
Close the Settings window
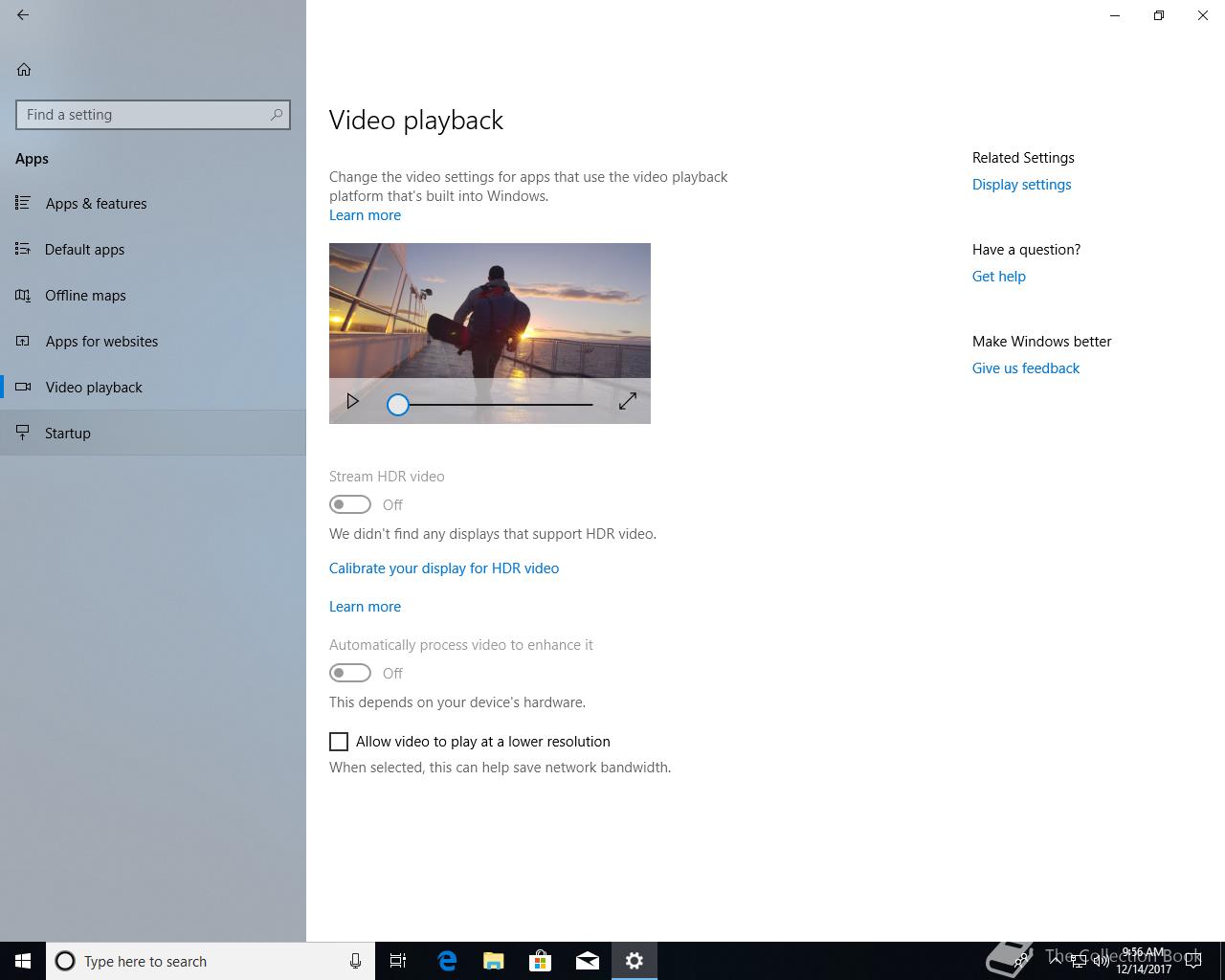(x=1203, y=15)
